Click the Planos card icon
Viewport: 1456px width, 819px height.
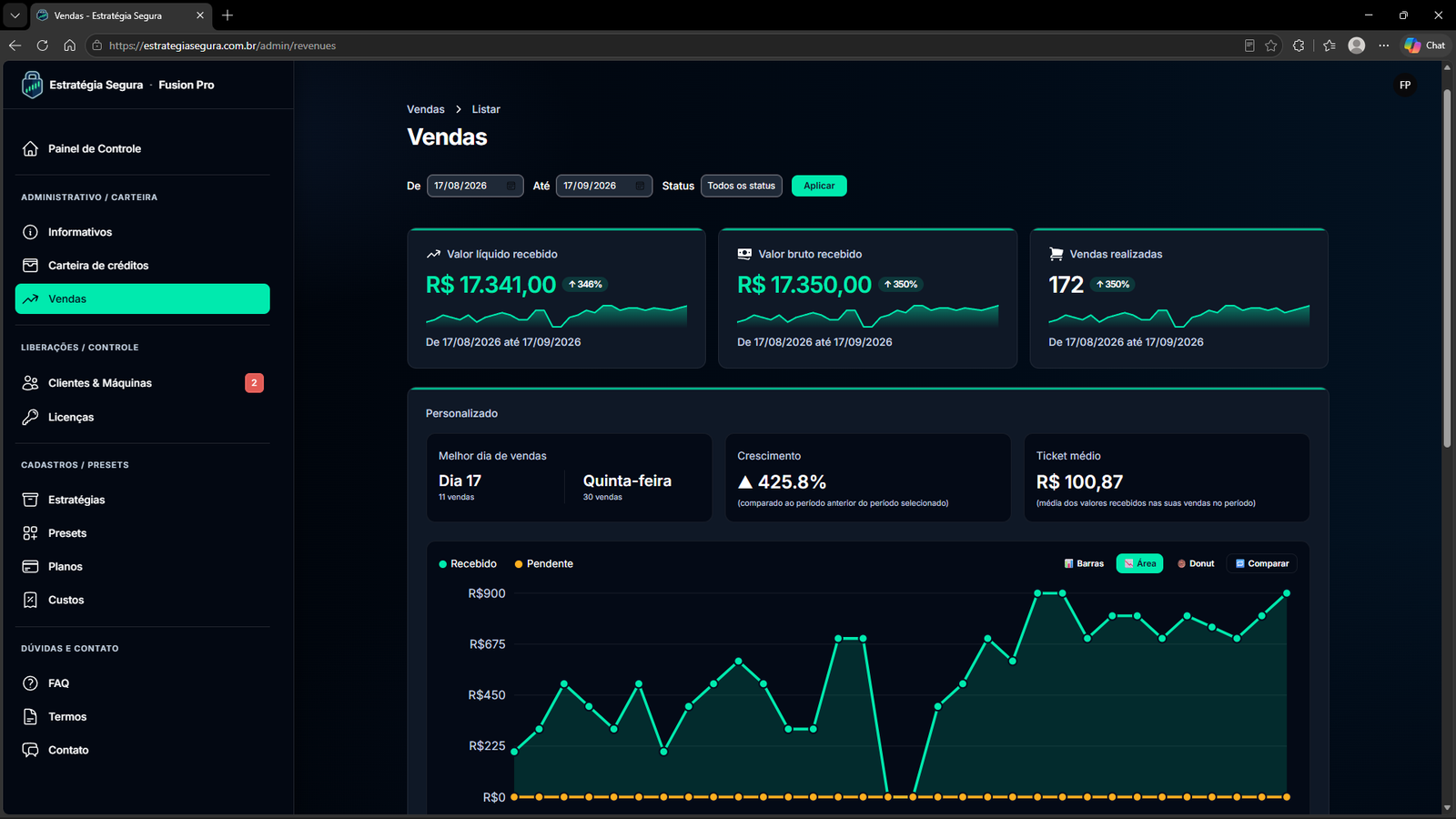30,567
